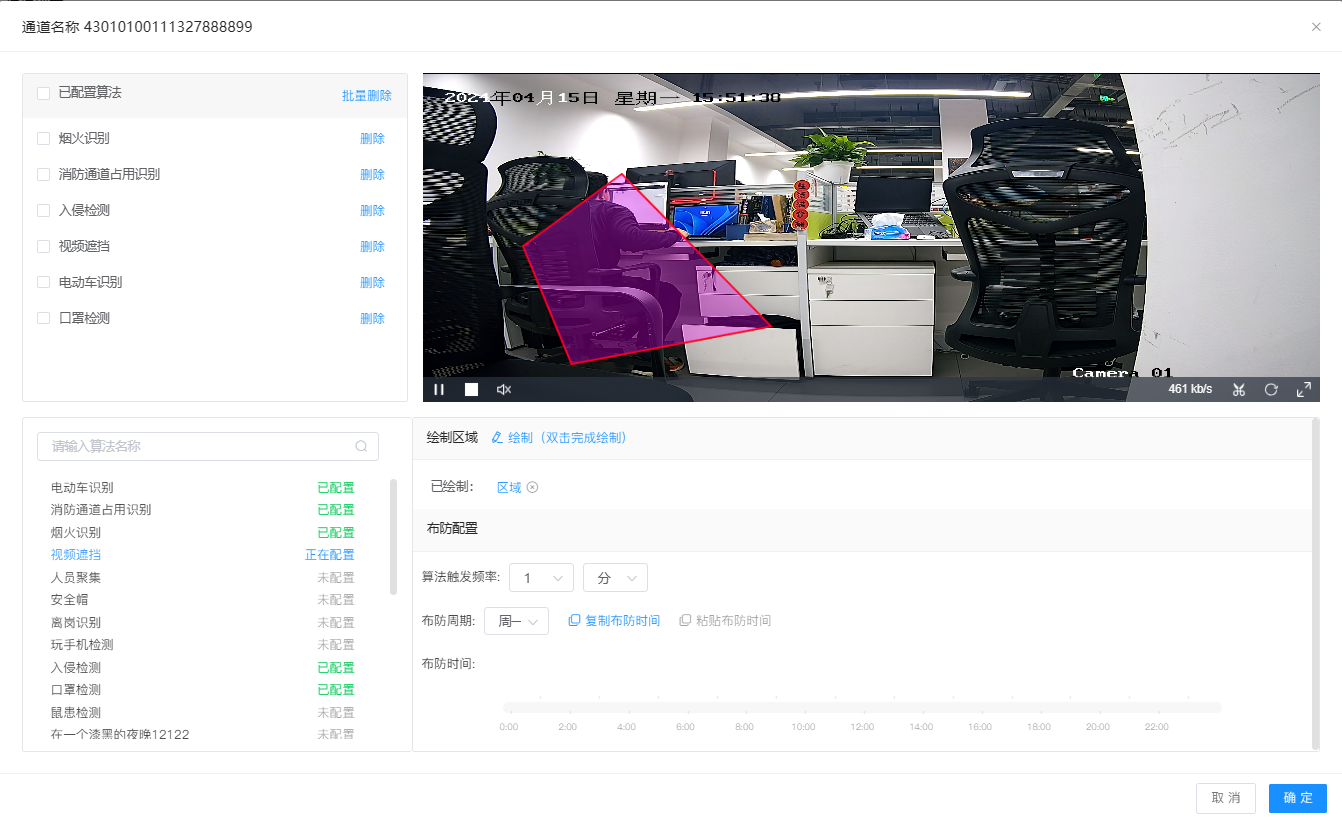
Task: Click the search icon in algorithm field
Action: [x=361, y=446]
